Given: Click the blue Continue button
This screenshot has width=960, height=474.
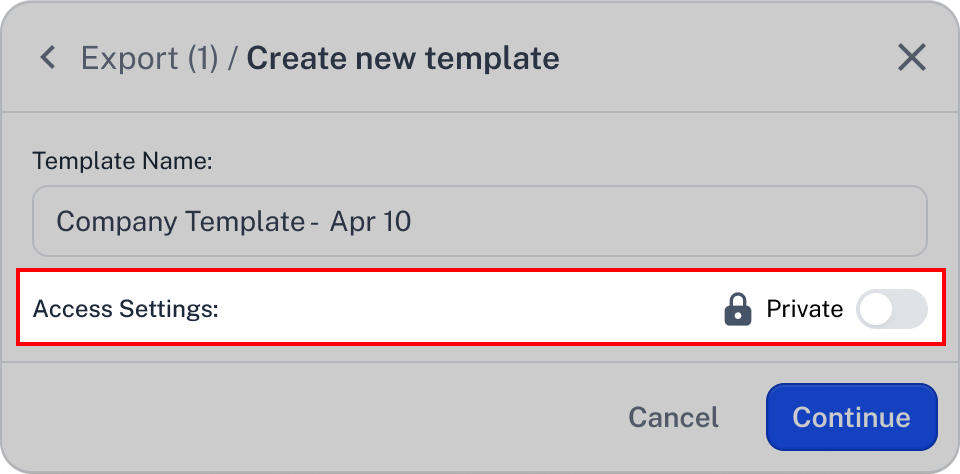Looking at the screenshot, I should pyautogui.click(x=852, y=417).
